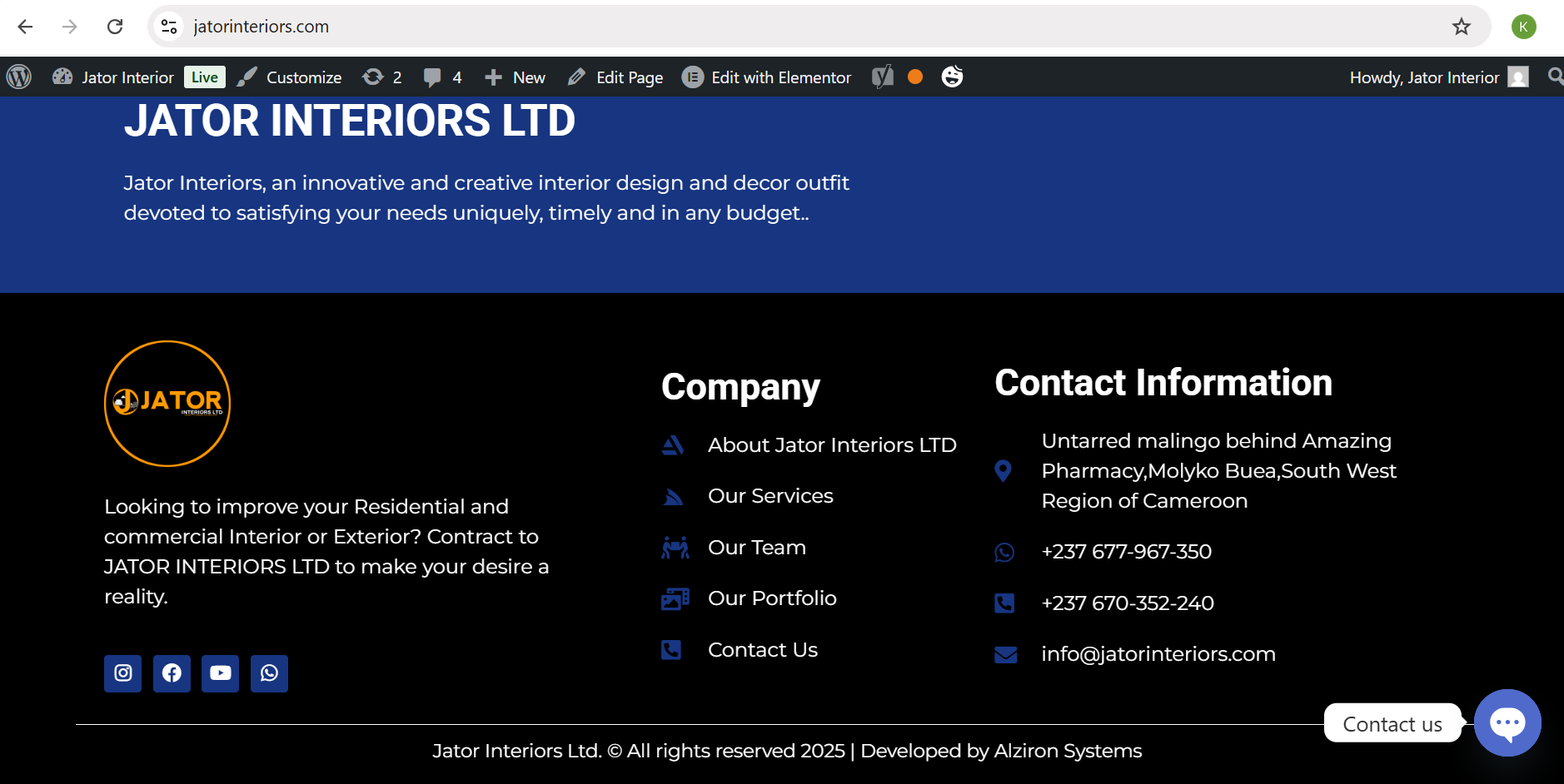Email info@jatorinteriors.com

[x=1158, y=654]
